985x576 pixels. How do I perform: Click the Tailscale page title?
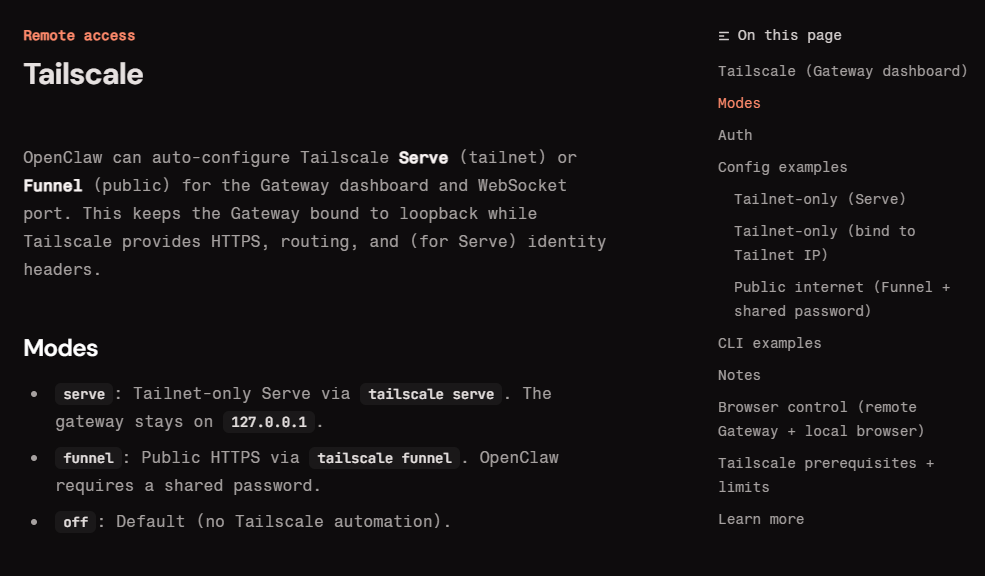84,74
